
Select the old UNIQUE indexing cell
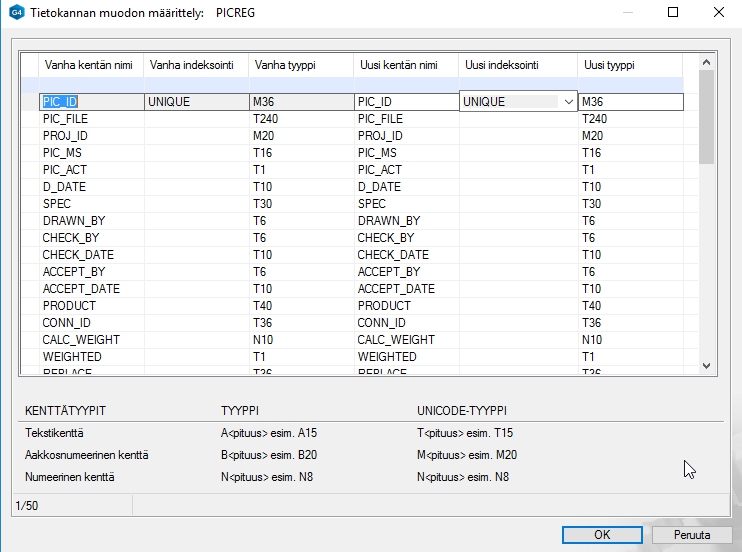tap(196, 102)
